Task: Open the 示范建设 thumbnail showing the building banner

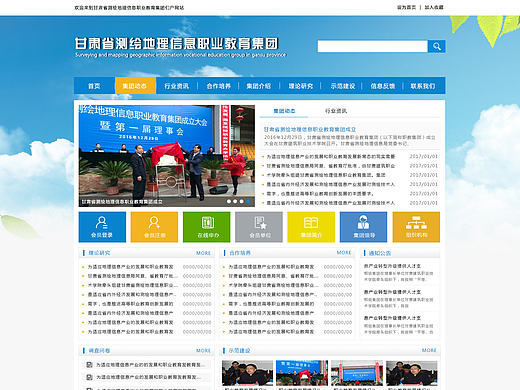Action: 357,373
